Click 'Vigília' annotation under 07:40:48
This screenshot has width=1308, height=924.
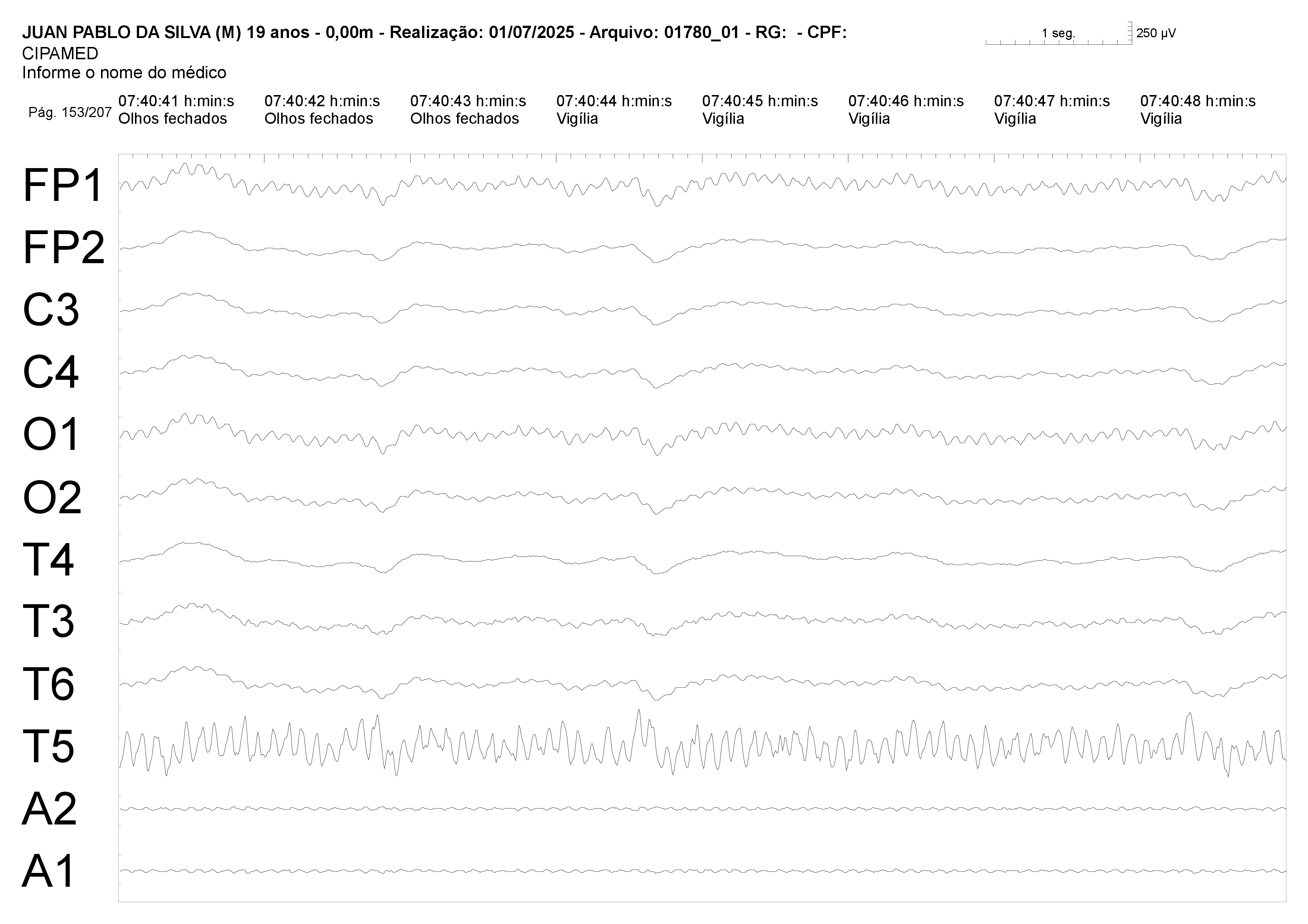click(1161, 119)
